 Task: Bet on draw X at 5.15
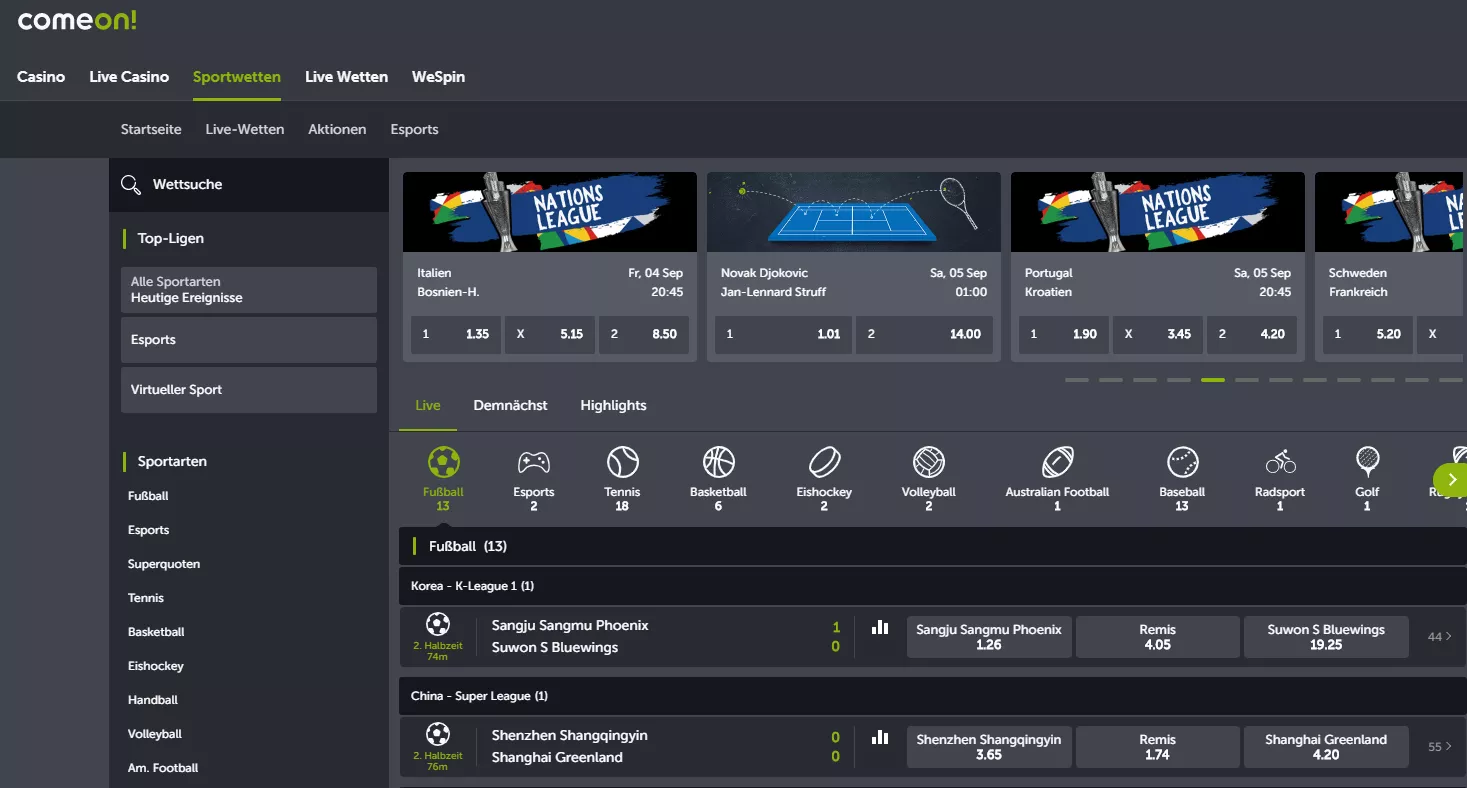pos(550,335)
